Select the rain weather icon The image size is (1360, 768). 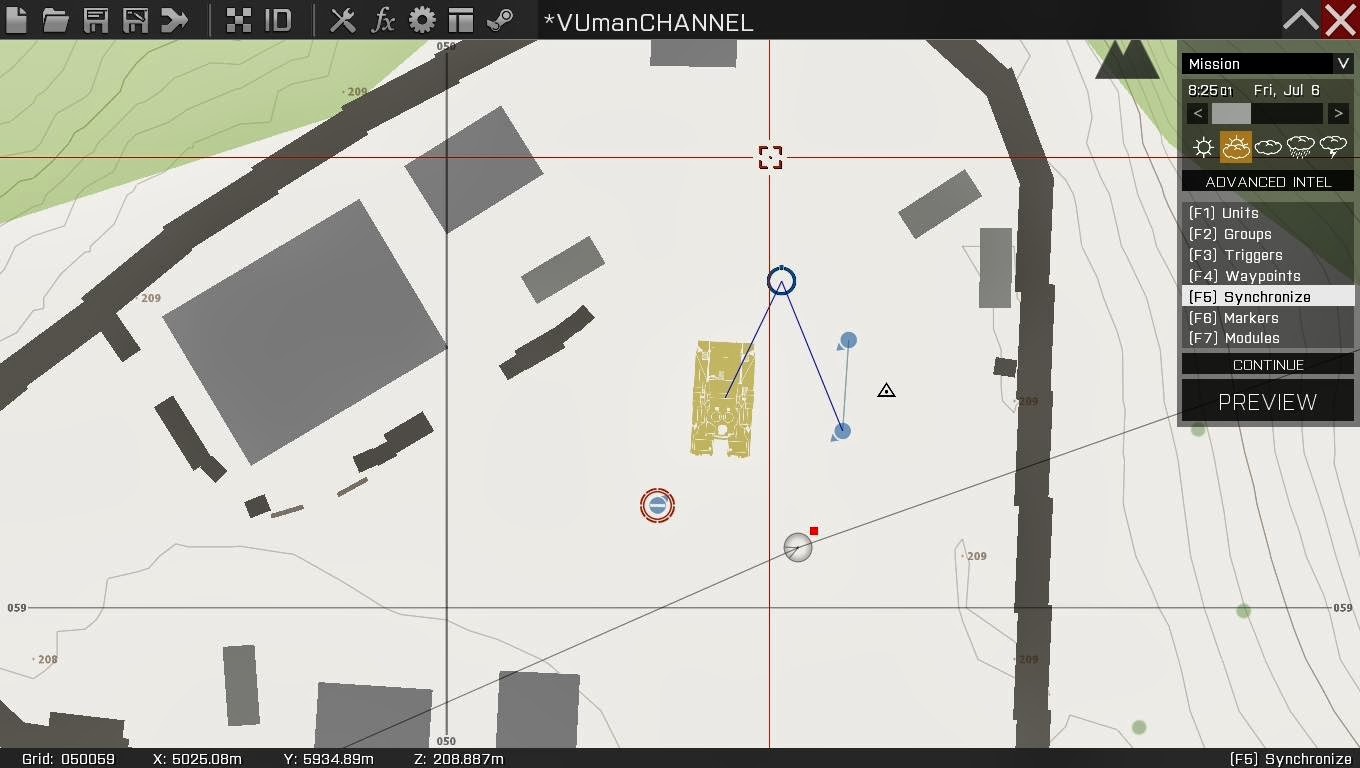(1300, 148)
